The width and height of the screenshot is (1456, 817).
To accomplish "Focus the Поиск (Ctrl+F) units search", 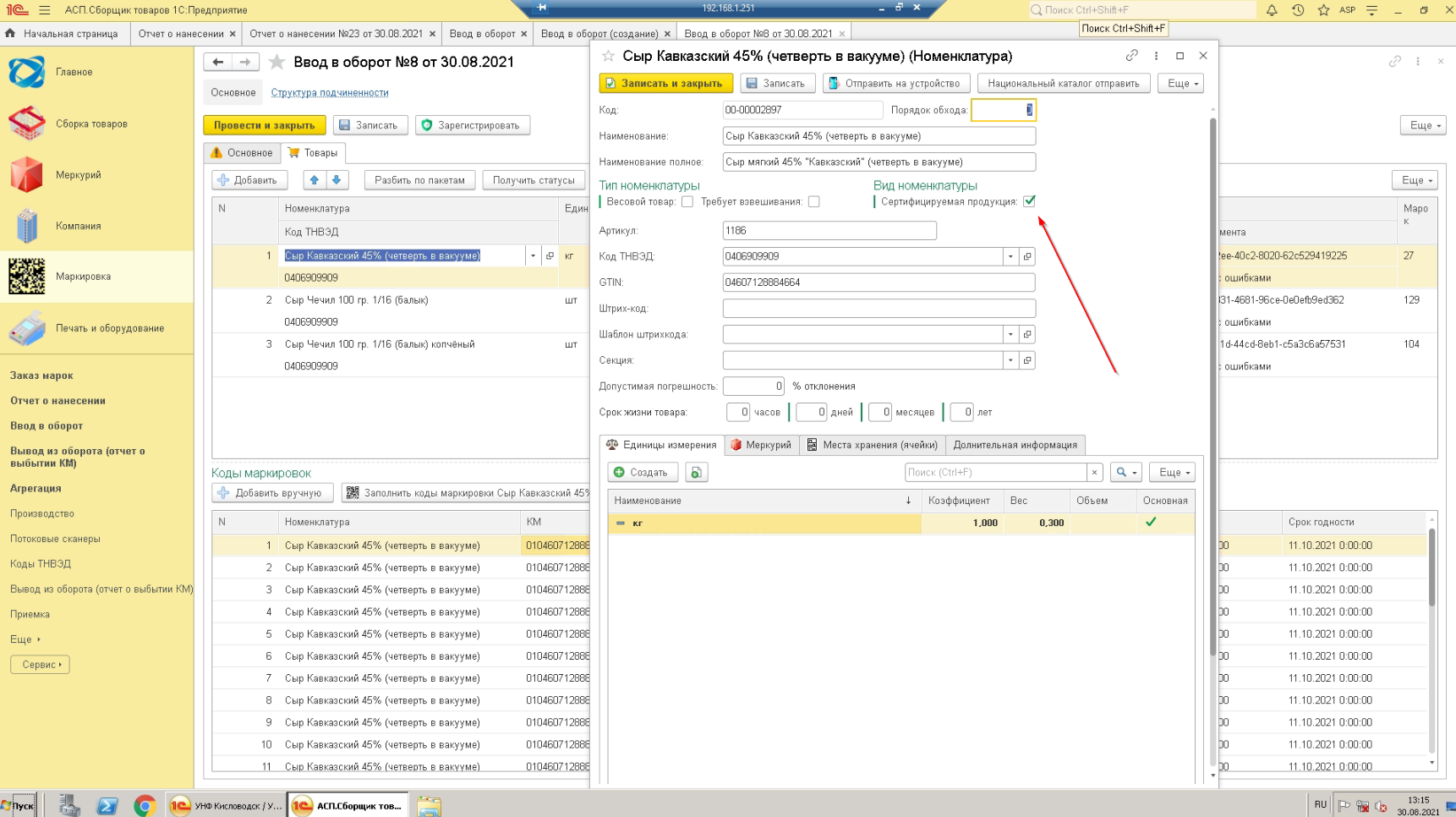I will pos(995,472).
